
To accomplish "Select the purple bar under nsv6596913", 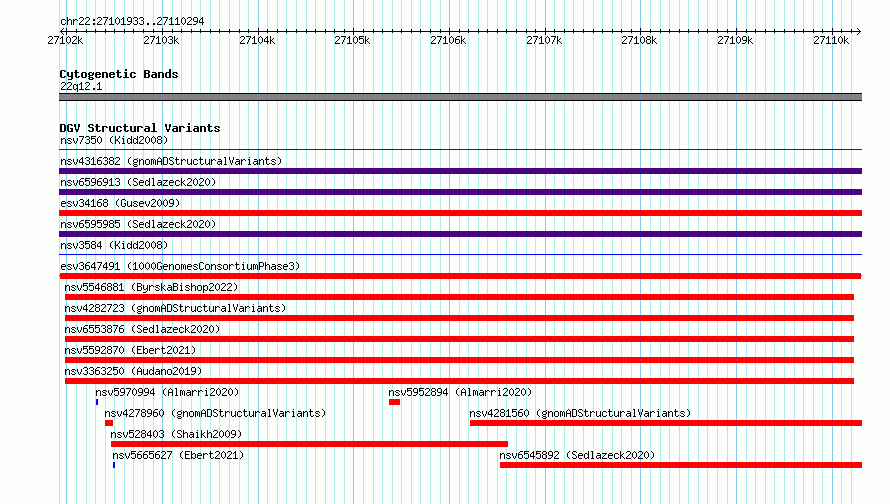I will (x=460, y=192).
